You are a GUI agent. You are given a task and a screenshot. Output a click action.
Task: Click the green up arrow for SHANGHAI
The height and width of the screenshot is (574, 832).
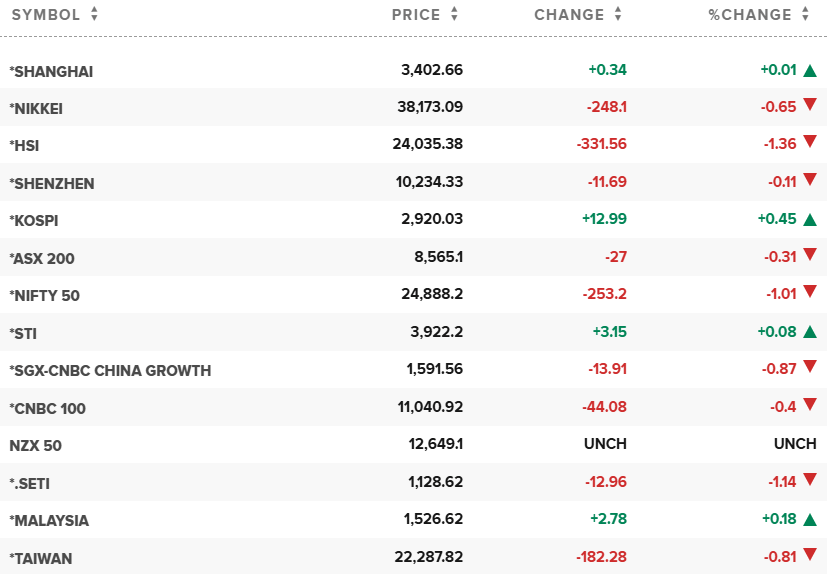tap(810, 70)
